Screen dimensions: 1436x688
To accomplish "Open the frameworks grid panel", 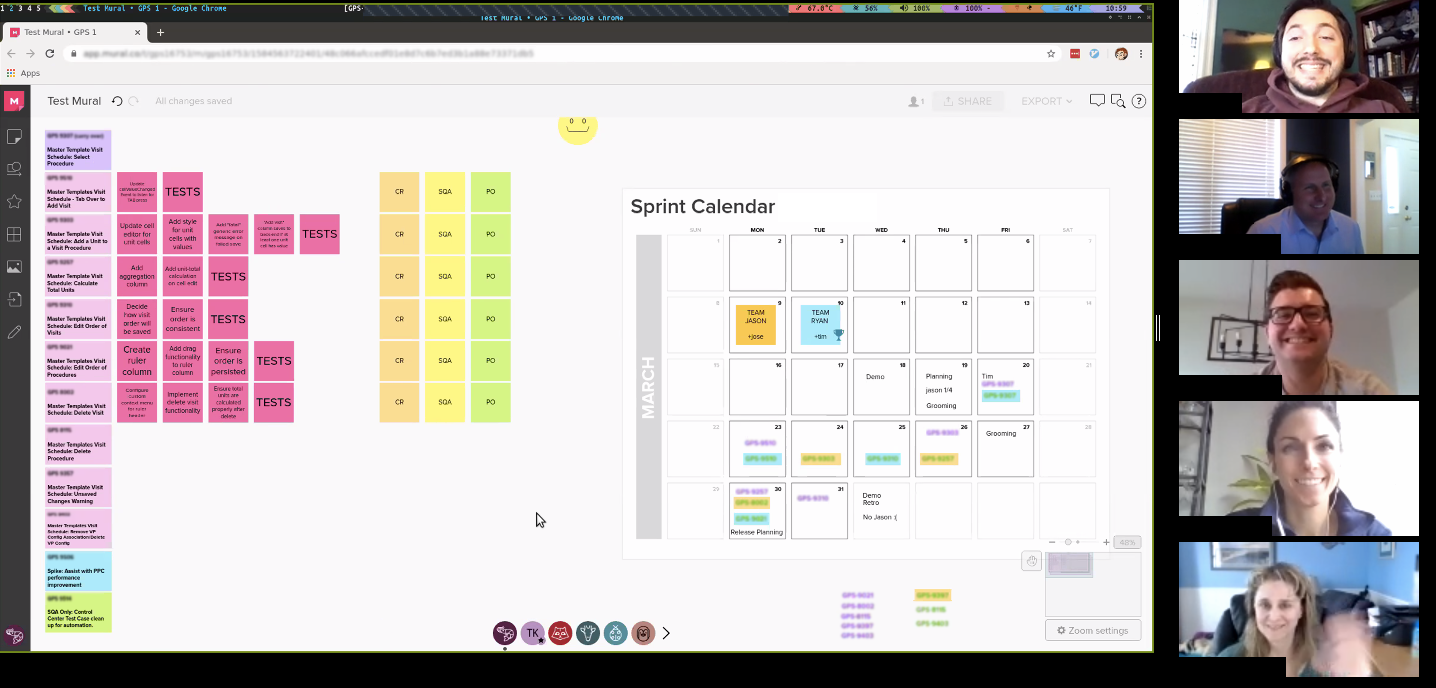I will 14,234.
